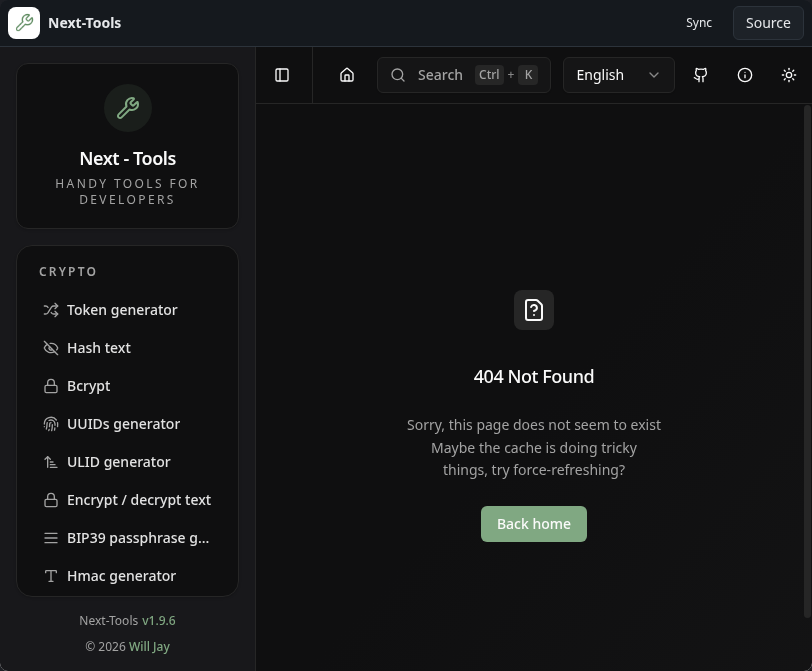Click the list icon beside BIP39 passphrase
This screenshot has height=671, width=812.
pyautogui.click(x=51, y=538)
